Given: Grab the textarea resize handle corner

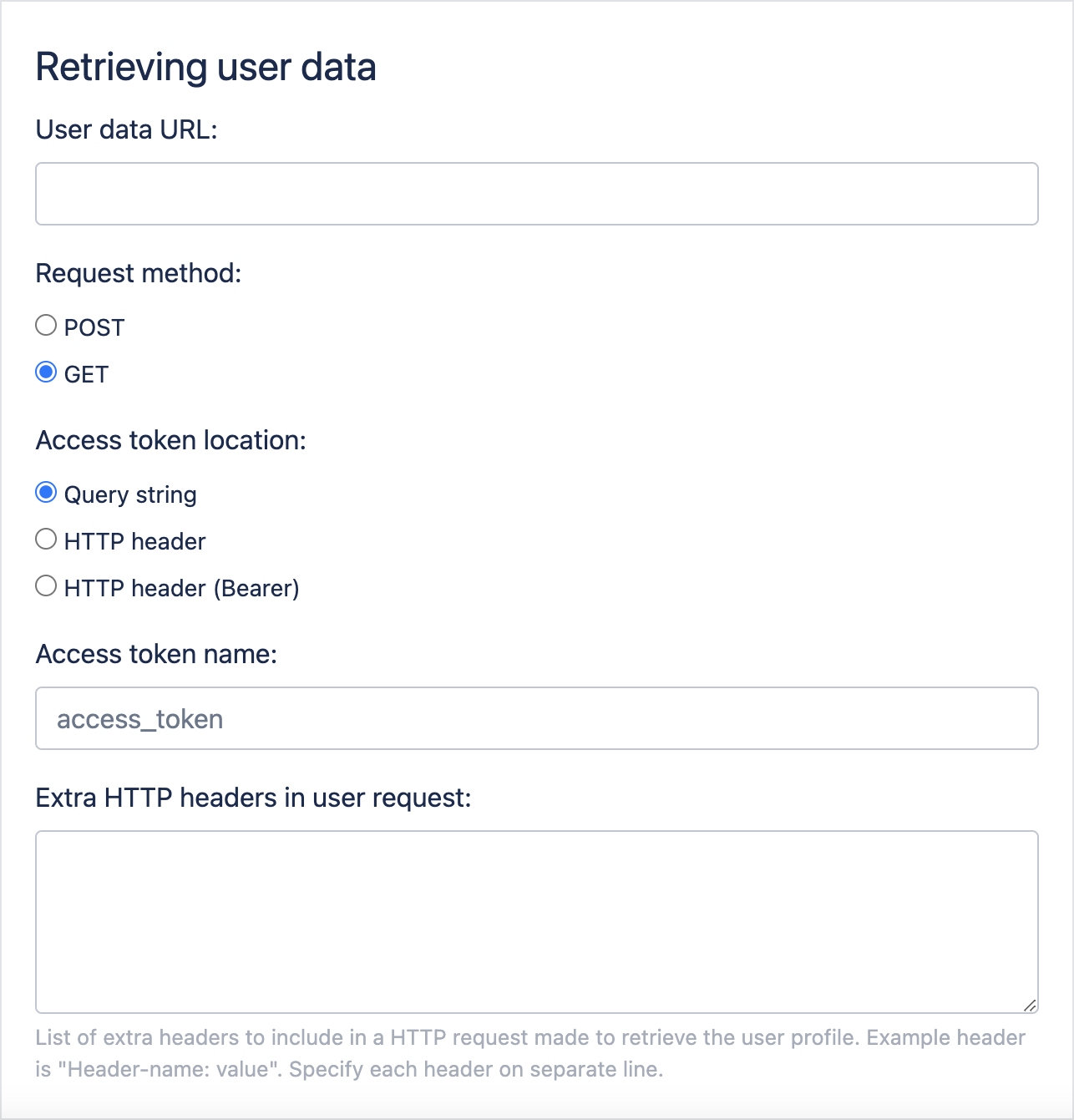Looking at the screenshot, I should click(x=1030, y=1006).
